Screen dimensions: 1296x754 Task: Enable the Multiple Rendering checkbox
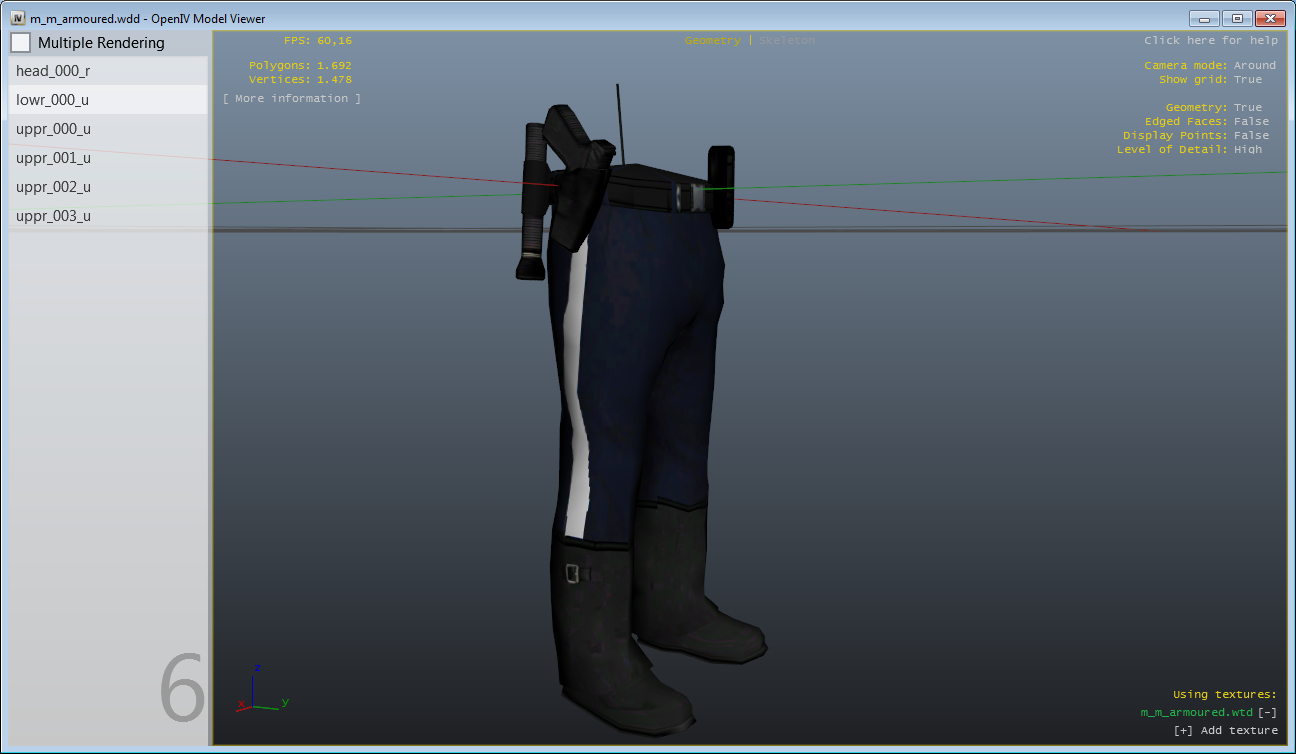pos(20,43)
